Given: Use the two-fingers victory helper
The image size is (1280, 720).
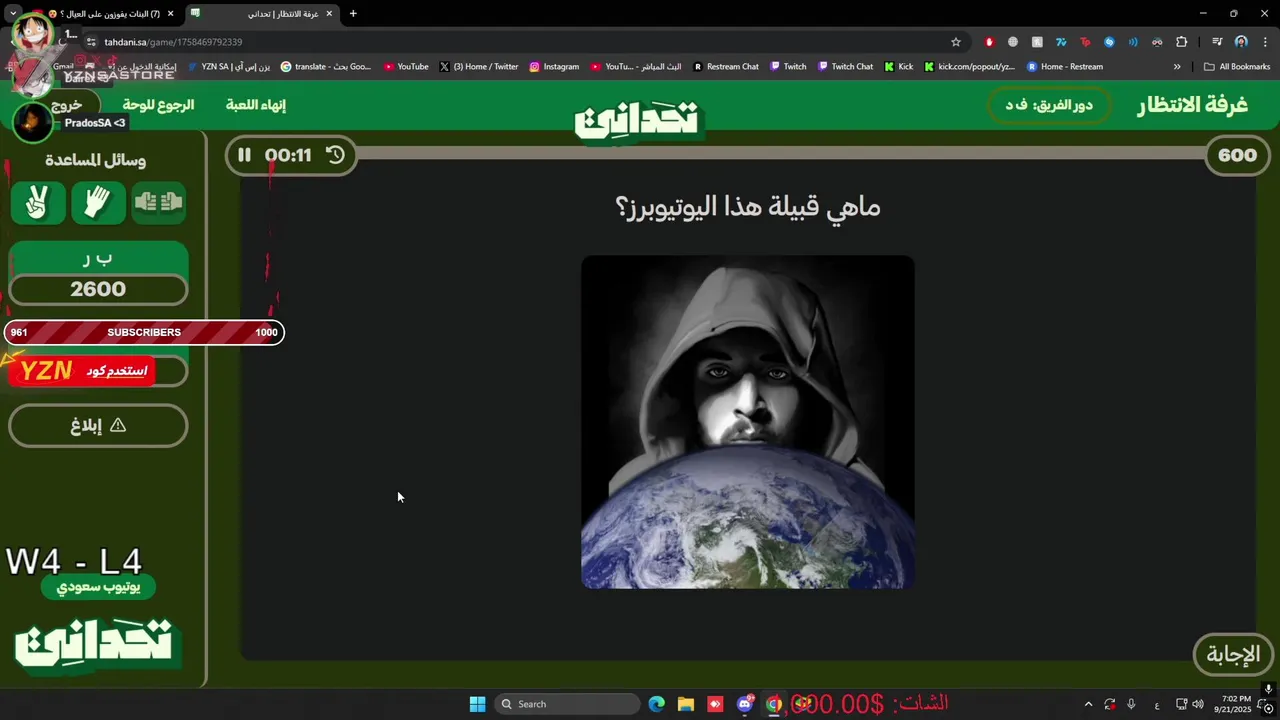Looking at the screenshot, I should click(38, 203).
